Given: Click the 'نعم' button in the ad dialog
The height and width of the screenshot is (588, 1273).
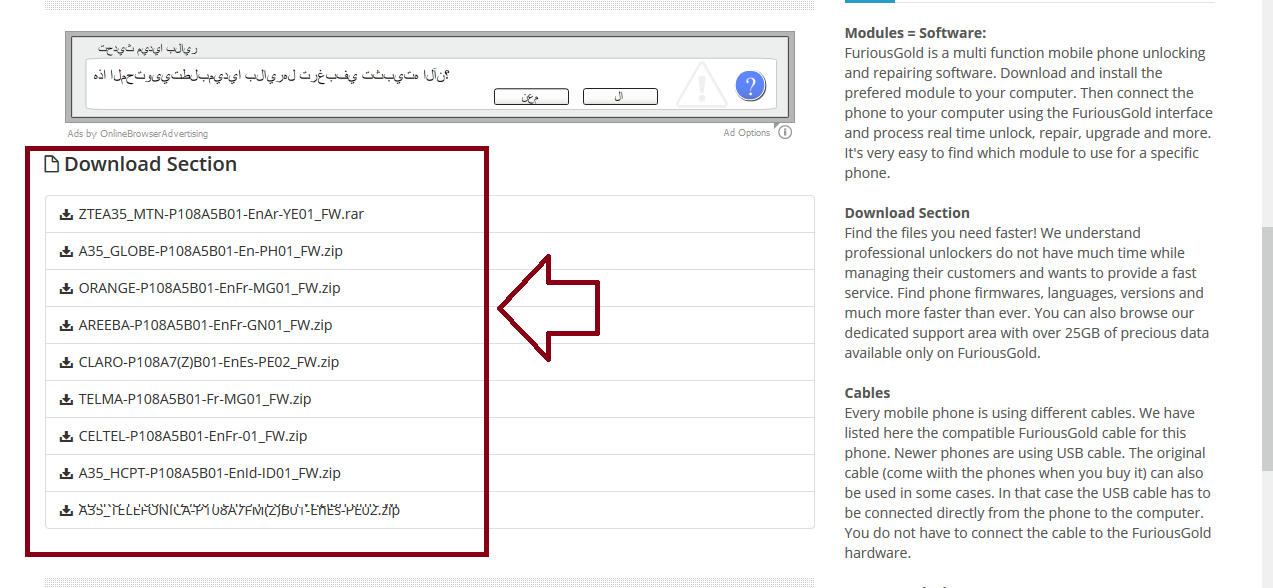Looking at the screenshot, I should [531, 97].
